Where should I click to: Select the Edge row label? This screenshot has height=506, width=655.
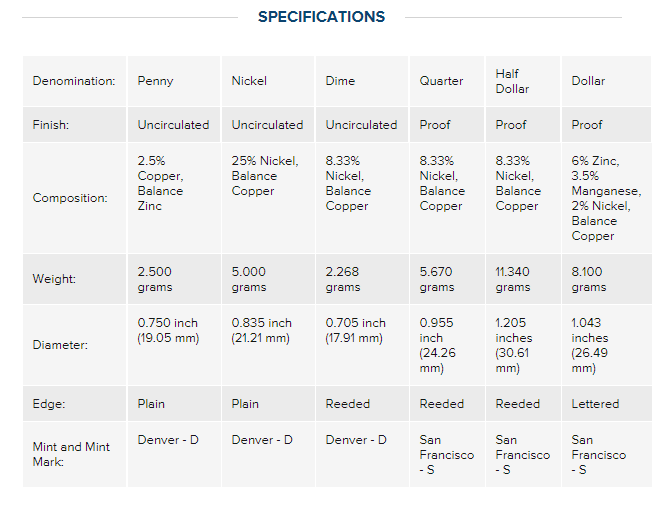(x=49, y=404)
